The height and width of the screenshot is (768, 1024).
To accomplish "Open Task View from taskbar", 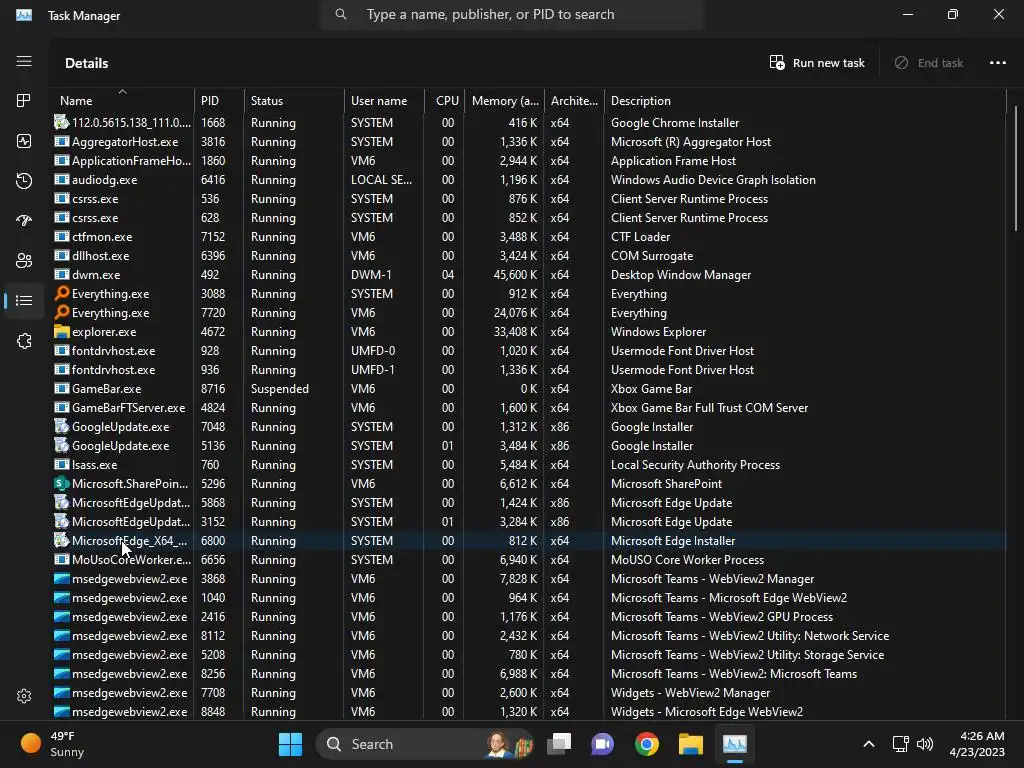I will (x=559, y=744).
